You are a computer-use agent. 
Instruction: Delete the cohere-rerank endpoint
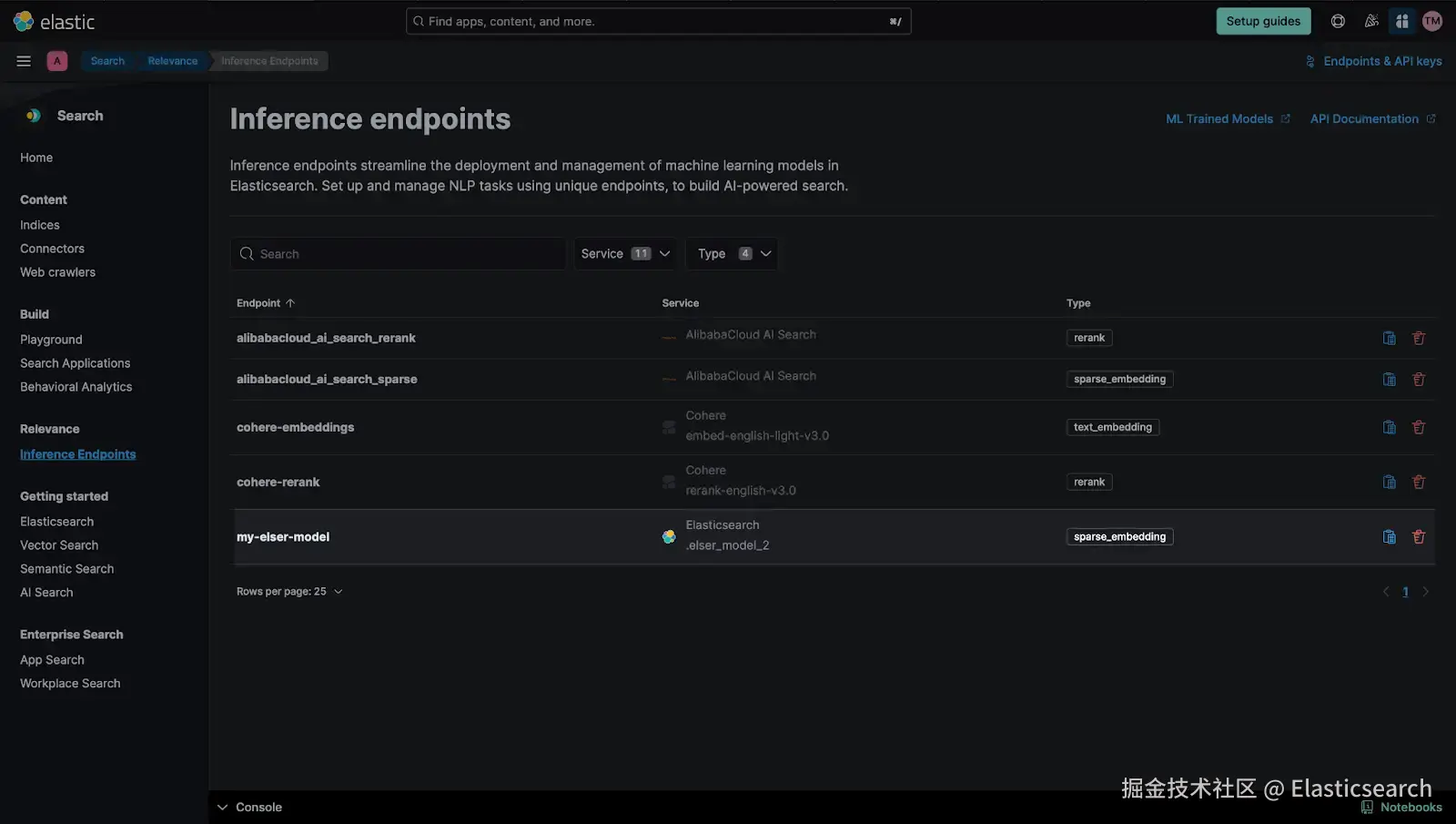pos(1418,483)
